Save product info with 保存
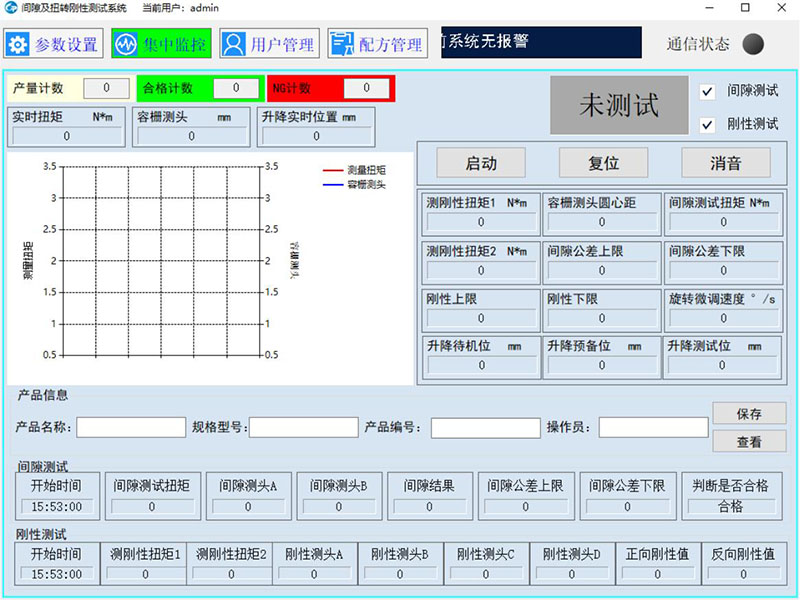The width and height of the screenshot is (800, 600). coord(748,414)
